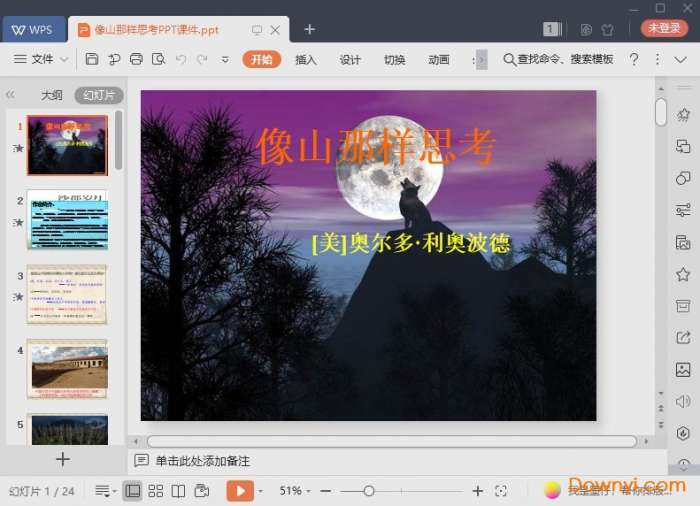Viewport: 700px width, 506px height.
Task: Click the help question mark icon
Action: pyautogui.click(x=634, y=60)
